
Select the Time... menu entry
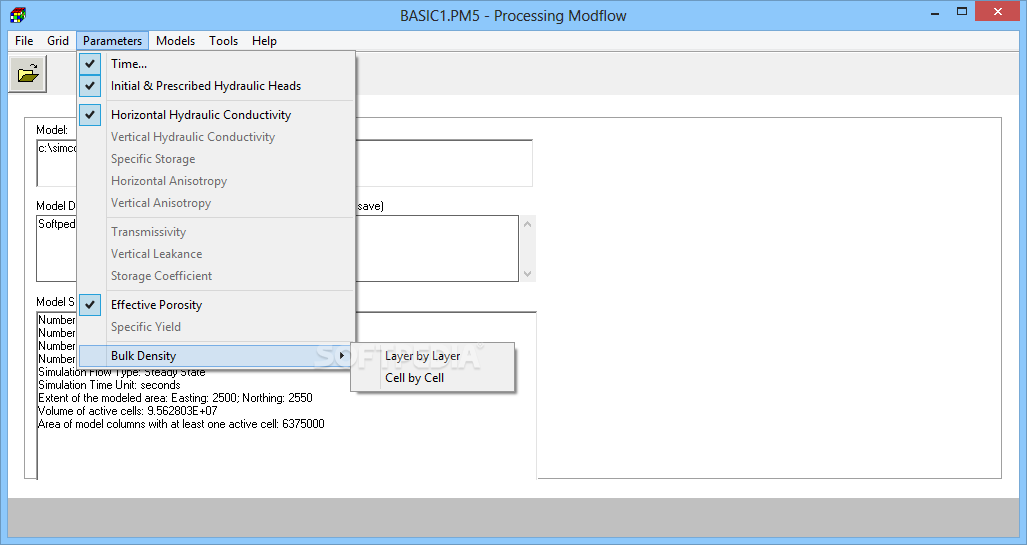click(217, 64)
